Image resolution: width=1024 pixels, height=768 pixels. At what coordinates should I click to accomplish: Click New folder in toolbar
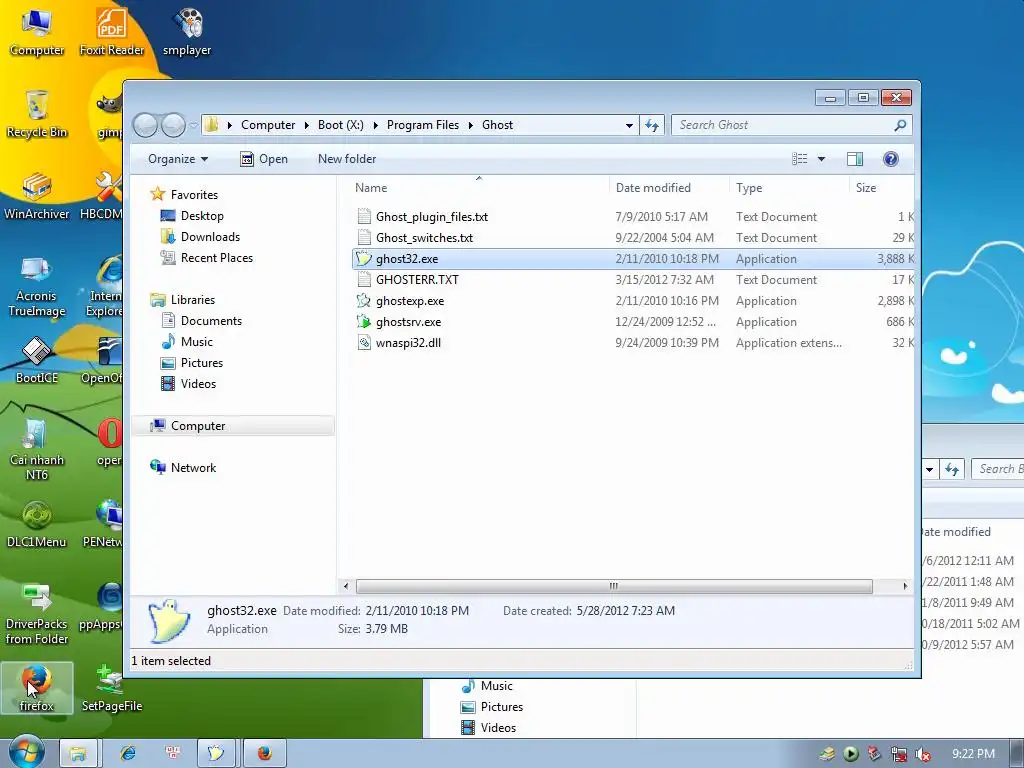click(x=347, y=159)
